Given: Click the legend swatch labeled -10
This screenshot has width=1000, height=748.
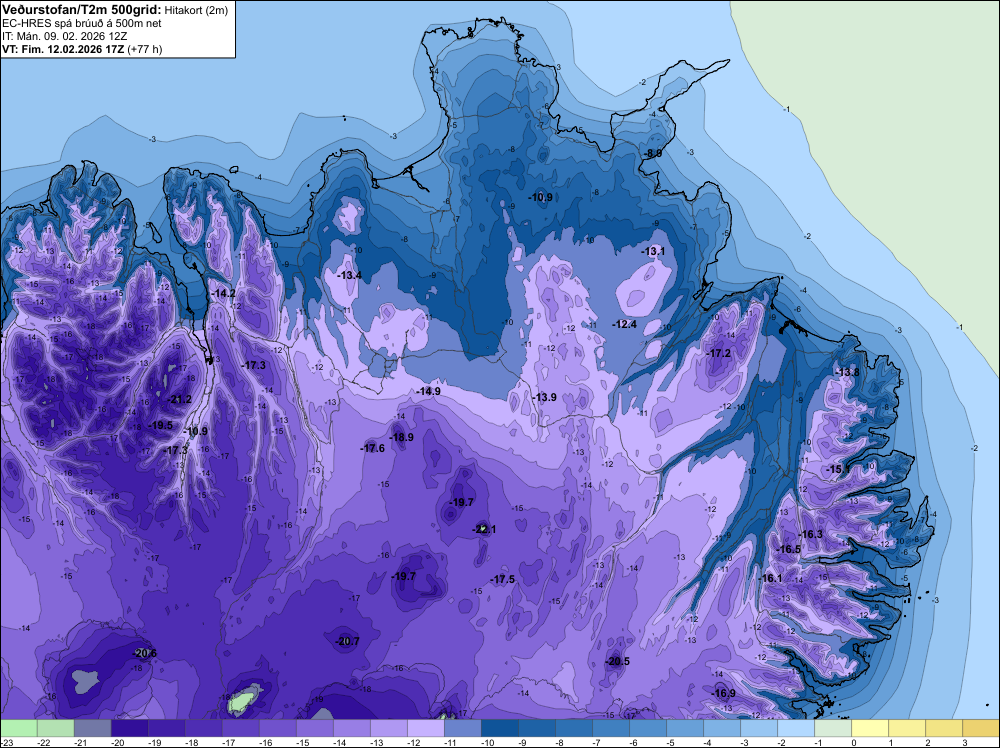Looking at the screenshot, I should [x=499, y=728].
